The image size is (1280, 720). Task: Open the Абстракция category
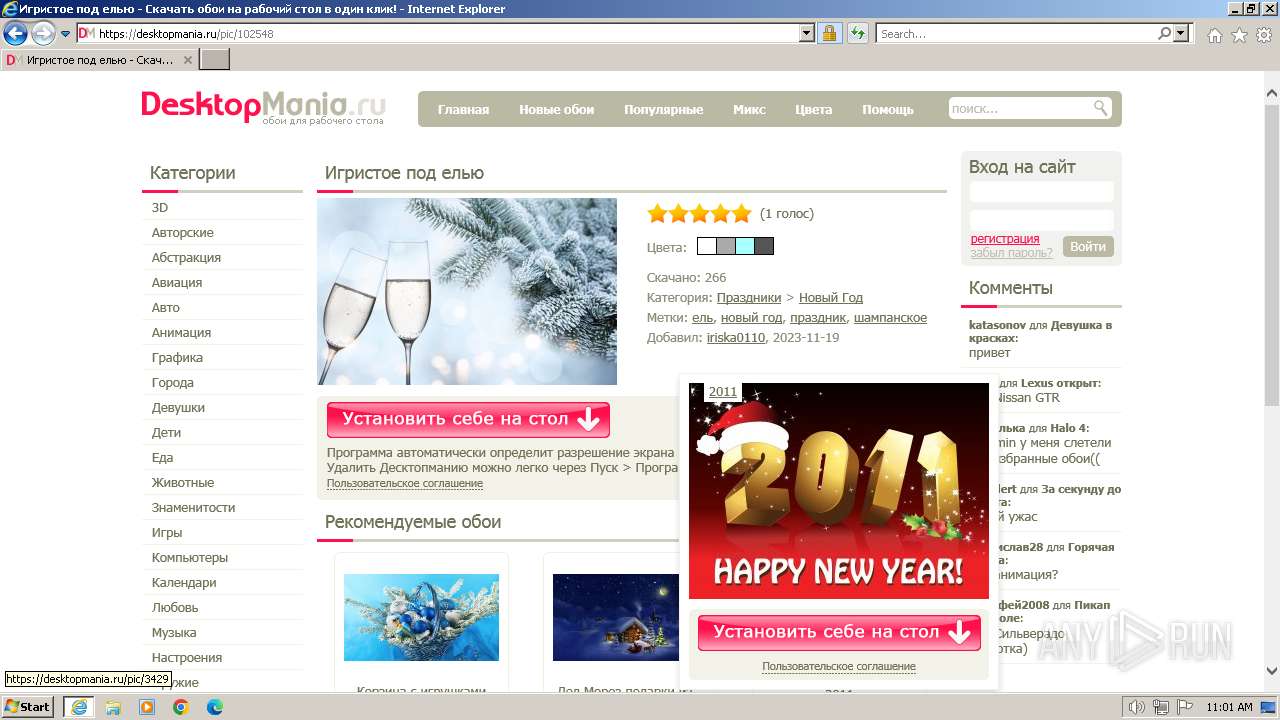pyautogui.click(x=186, y=257)
